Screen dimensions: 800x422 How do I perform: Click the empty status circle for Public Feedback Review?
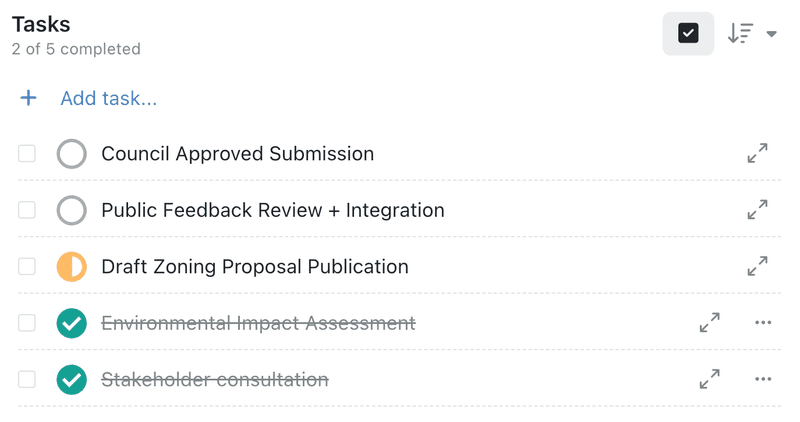coord(71,210)
